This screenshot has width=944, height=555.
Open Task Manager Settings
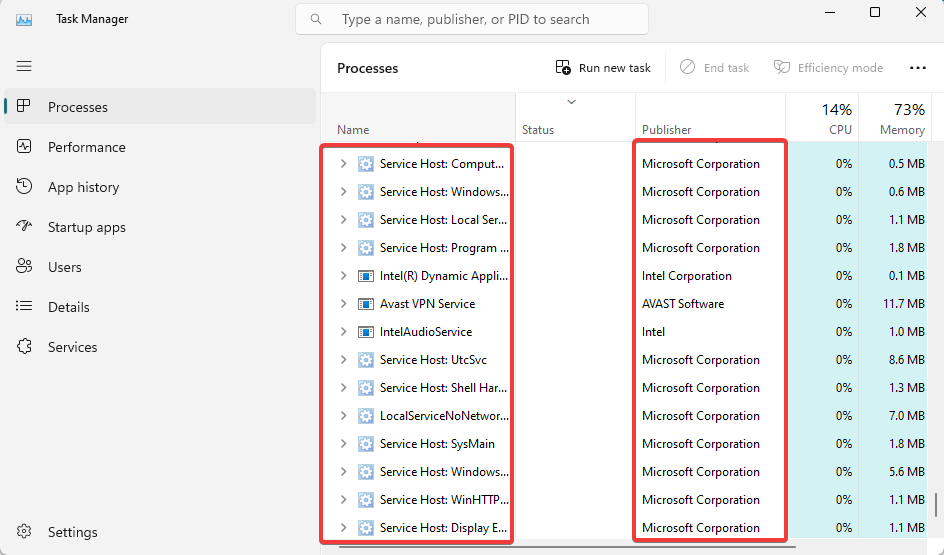(x=72, y=532)
